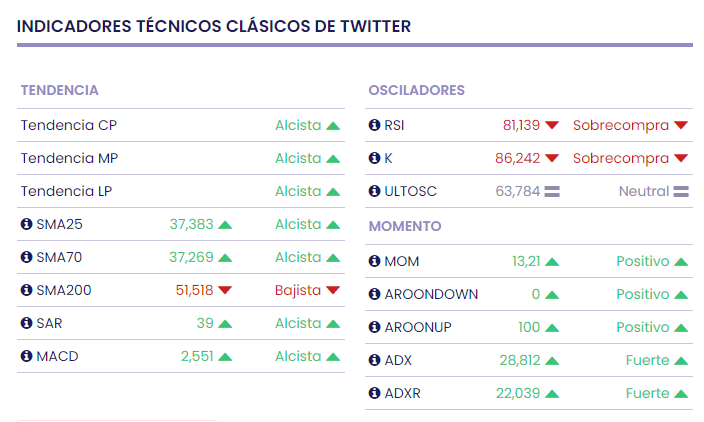
Task: Show info for the MACD indicator
Action: (27, 357)
